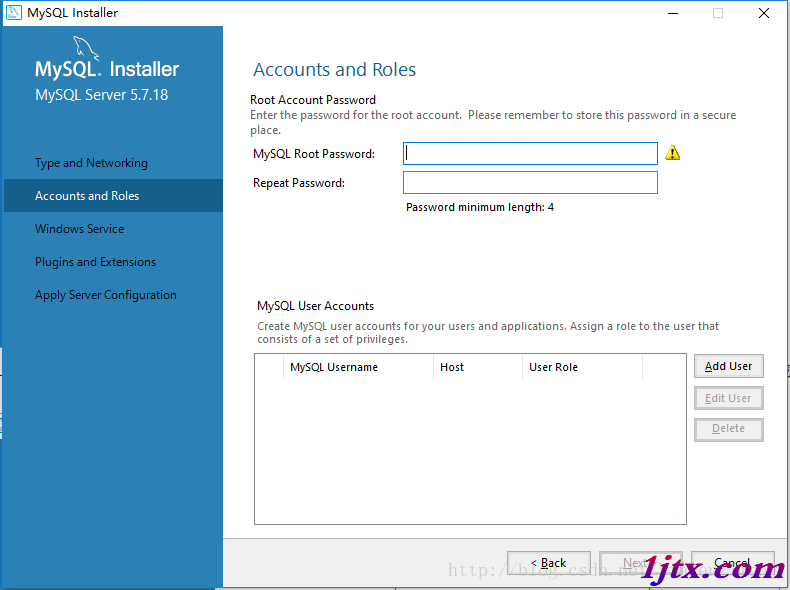
Task: Open the Type and Networking step
Action: coord(91,163)
